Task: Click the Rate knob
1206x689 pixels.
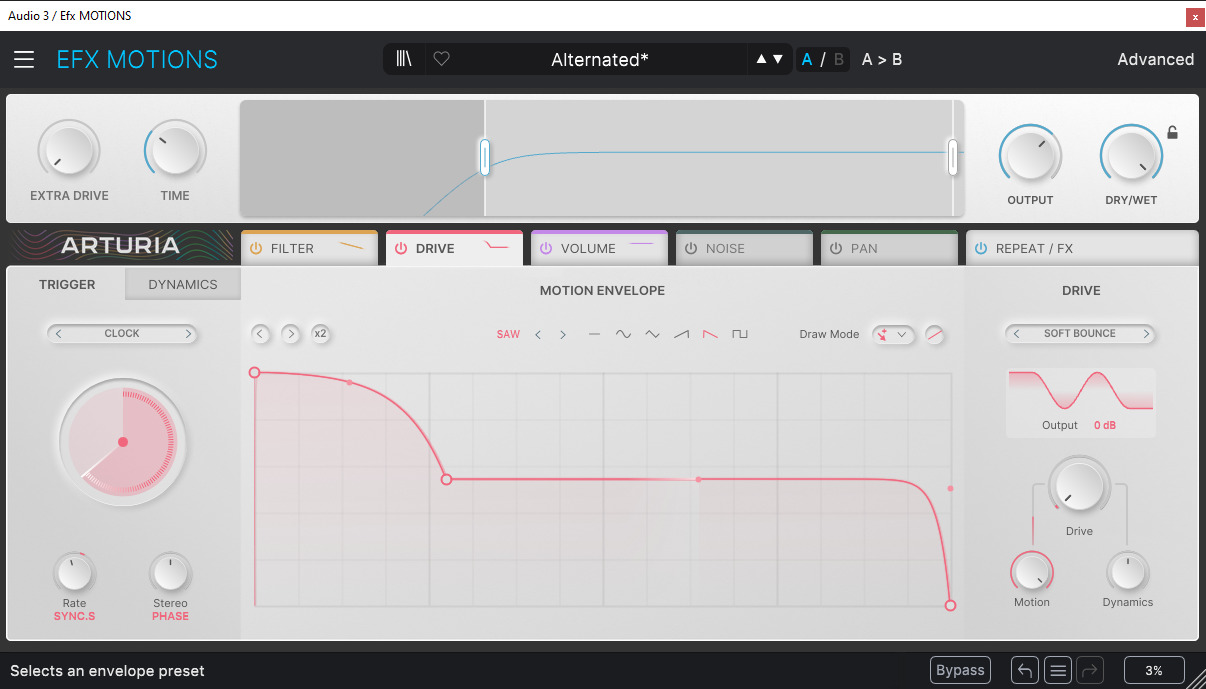Action: point(74,573)
